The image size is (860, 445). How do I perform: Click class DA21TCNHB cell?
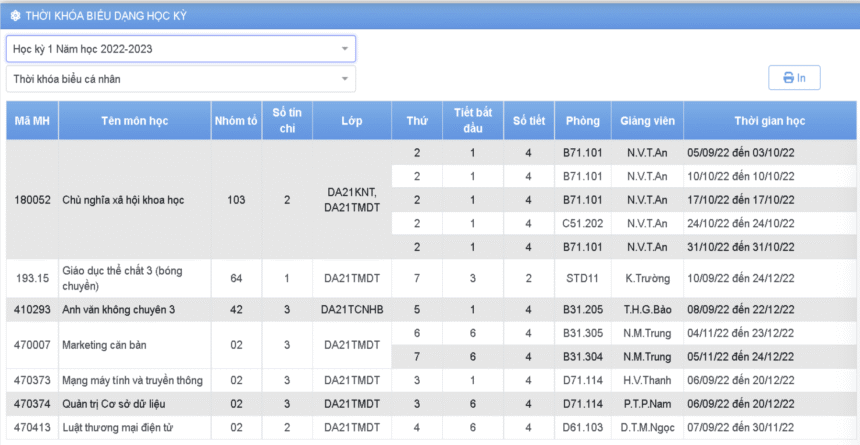[351, 310]
